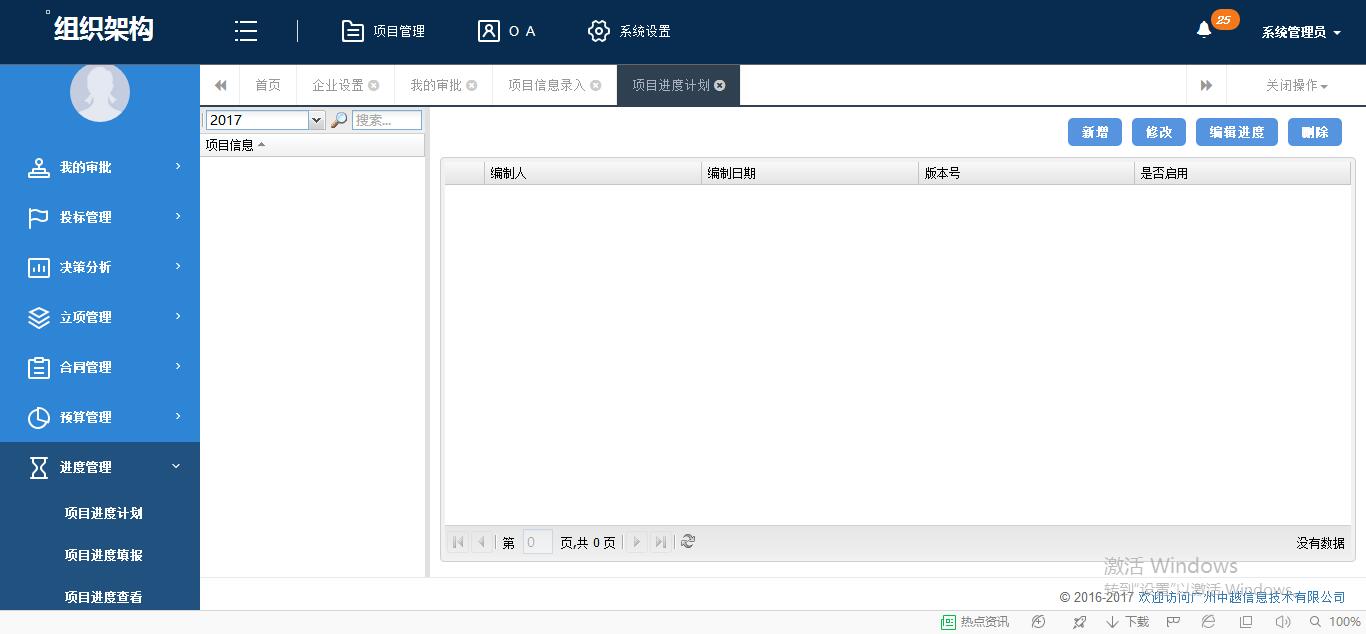This screenshot has width=1366, height=634.
Task: Click the notification bell icon
Action: (x=1204, y=30)
